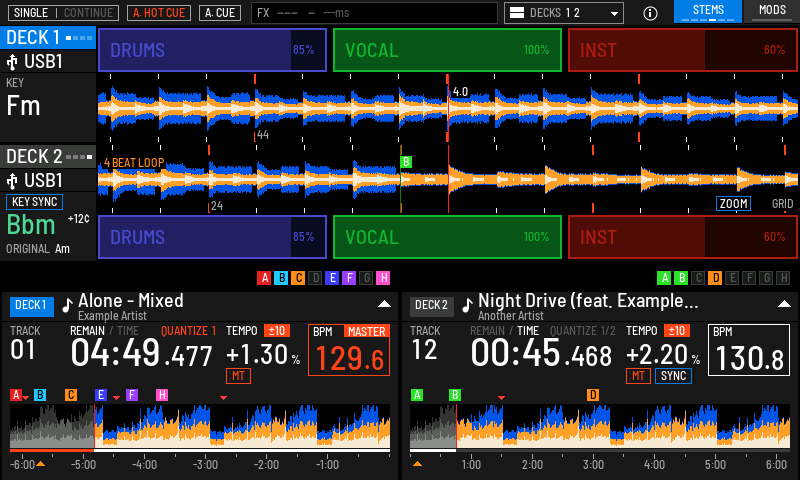Switch to the STEMS tab
The width and height of the screenshot is (800, 480).
point(708,11)
